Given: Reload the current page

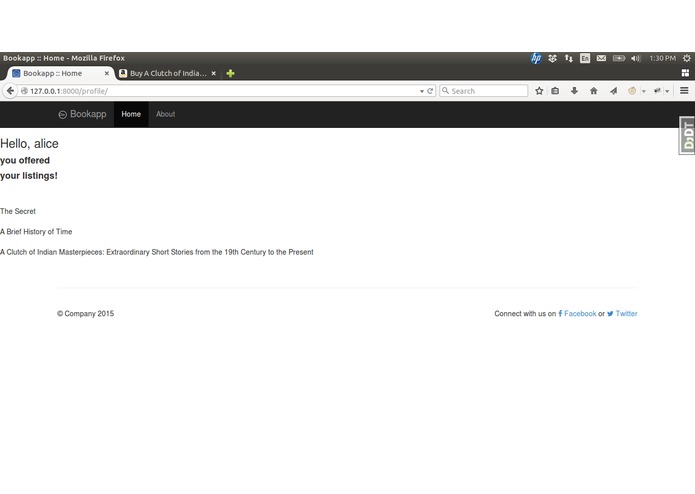Looking at the screenshot, I should tap(430, 91).
